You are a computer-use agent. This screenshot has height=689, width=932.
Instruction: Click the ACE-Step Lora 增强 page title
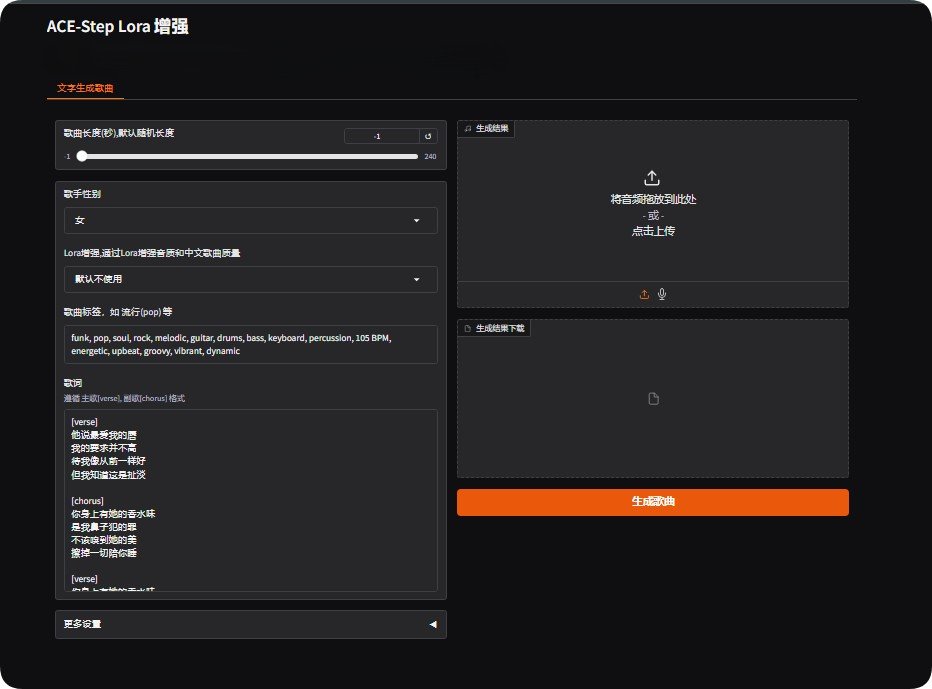(x=117, y=27)
